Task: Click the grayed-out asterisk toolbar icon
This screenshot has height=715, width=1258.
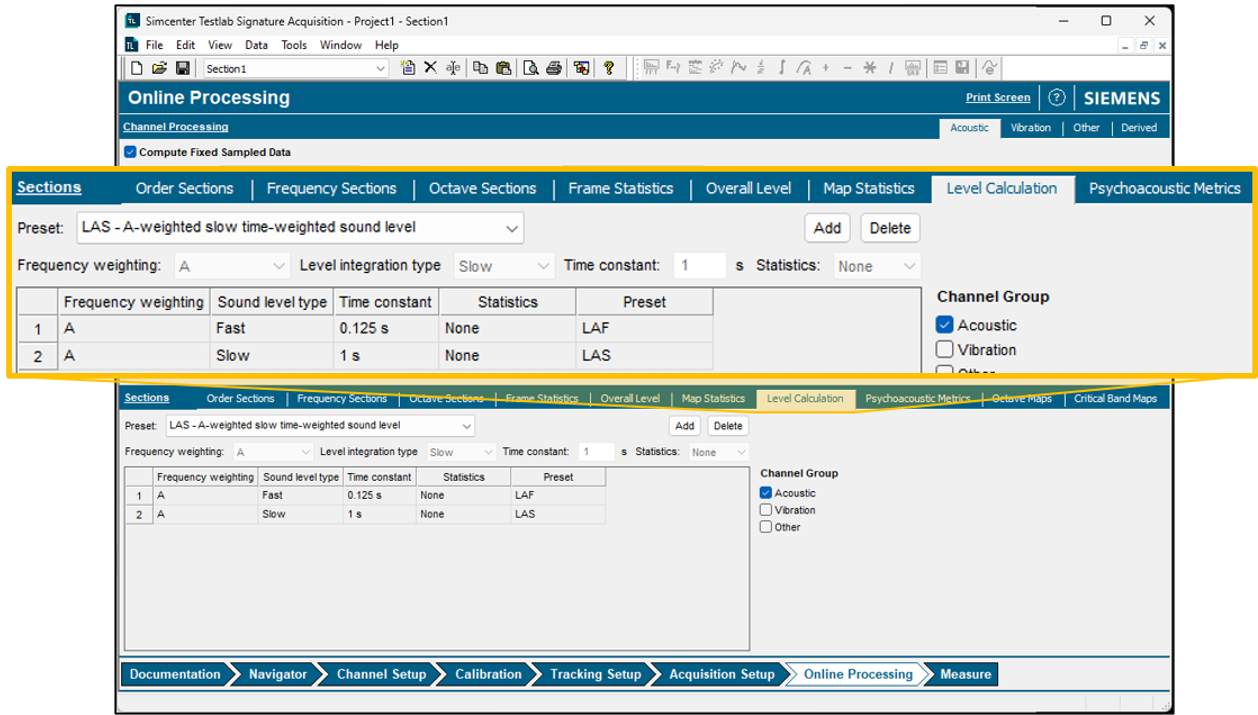Action: pyautogui.click(x=869, y=68)
